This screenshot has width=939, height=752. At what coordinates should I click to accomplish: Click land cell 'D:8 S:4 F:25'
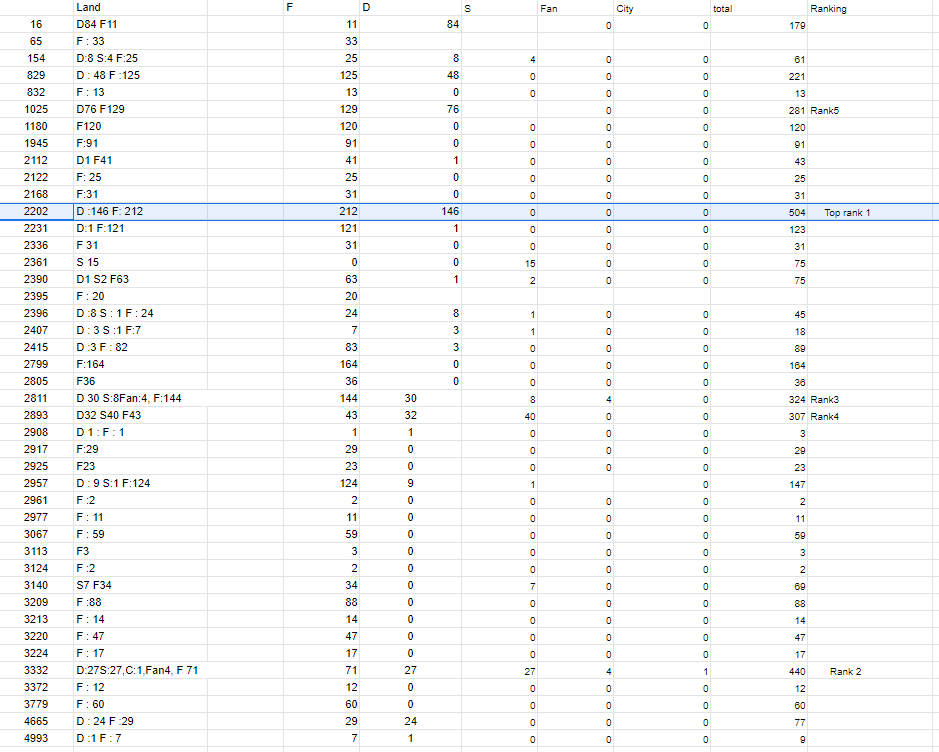pos(141,58)
